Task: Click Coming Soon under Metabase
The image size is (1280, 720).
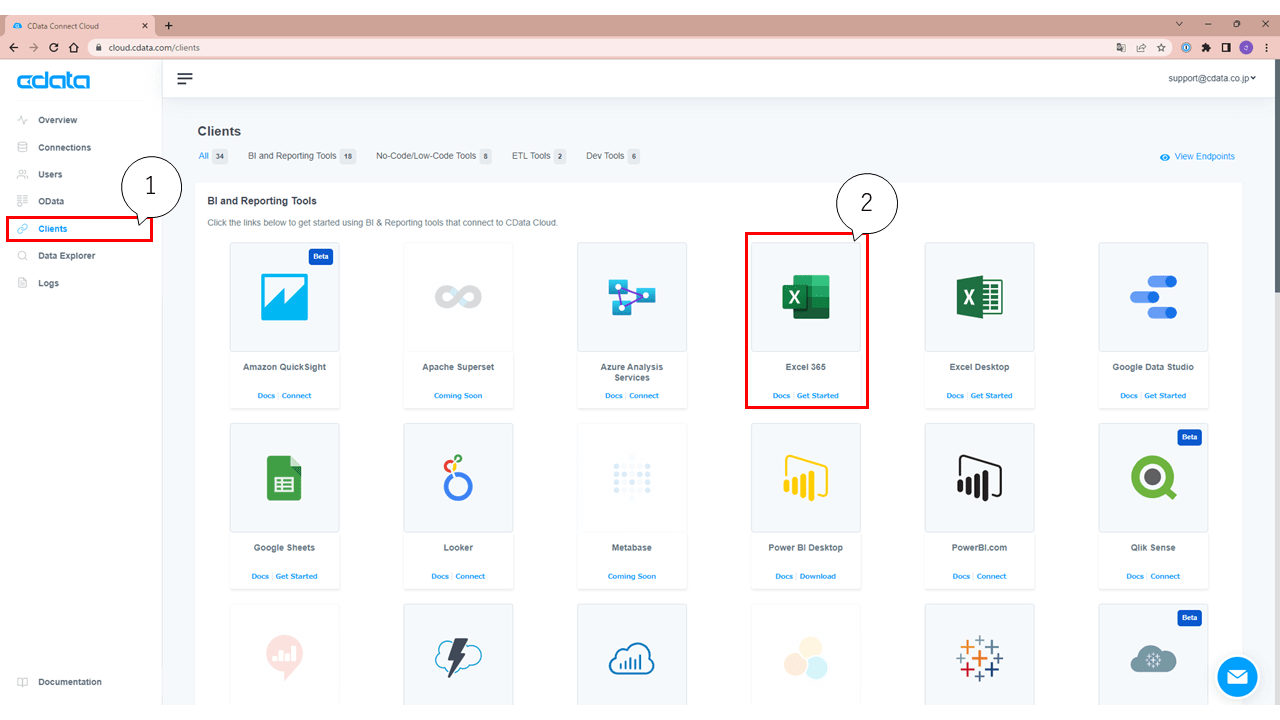Action: click(632, 577)
